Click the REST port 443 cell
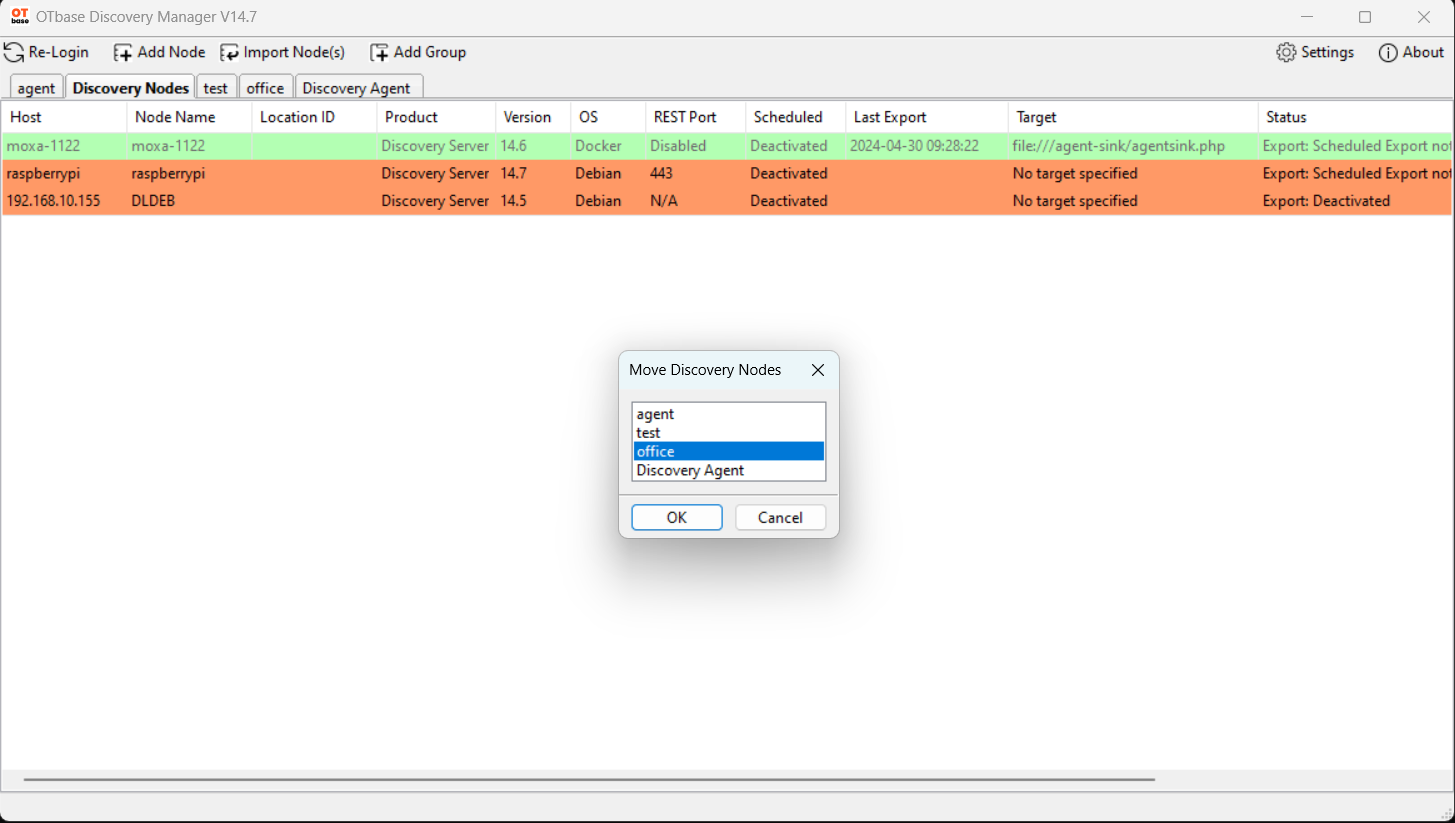Viewport: 1455px width, 823px height. click(696, 173)
